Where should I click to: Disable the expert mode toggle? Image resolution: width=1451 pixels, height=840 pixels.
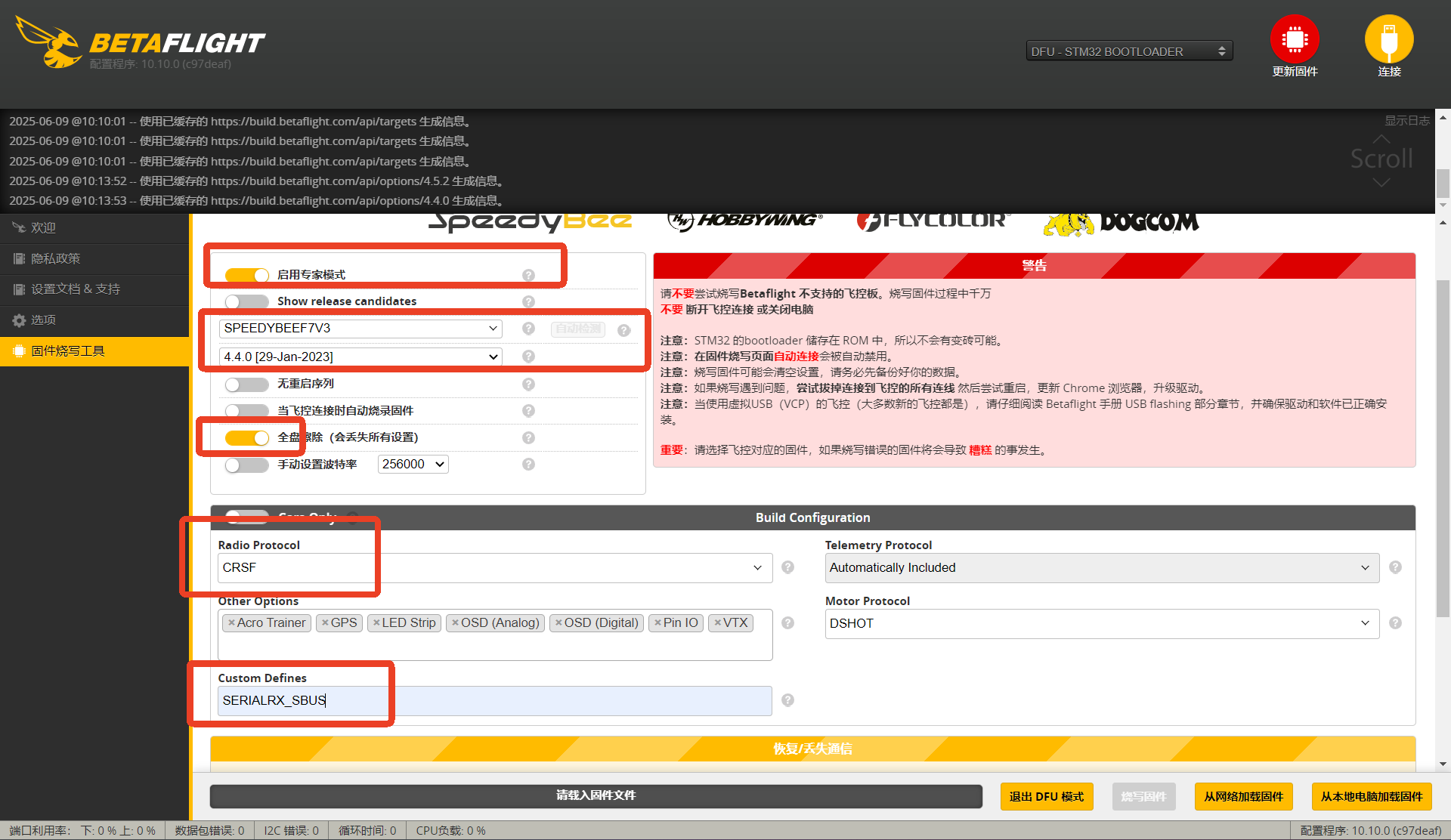246,275
